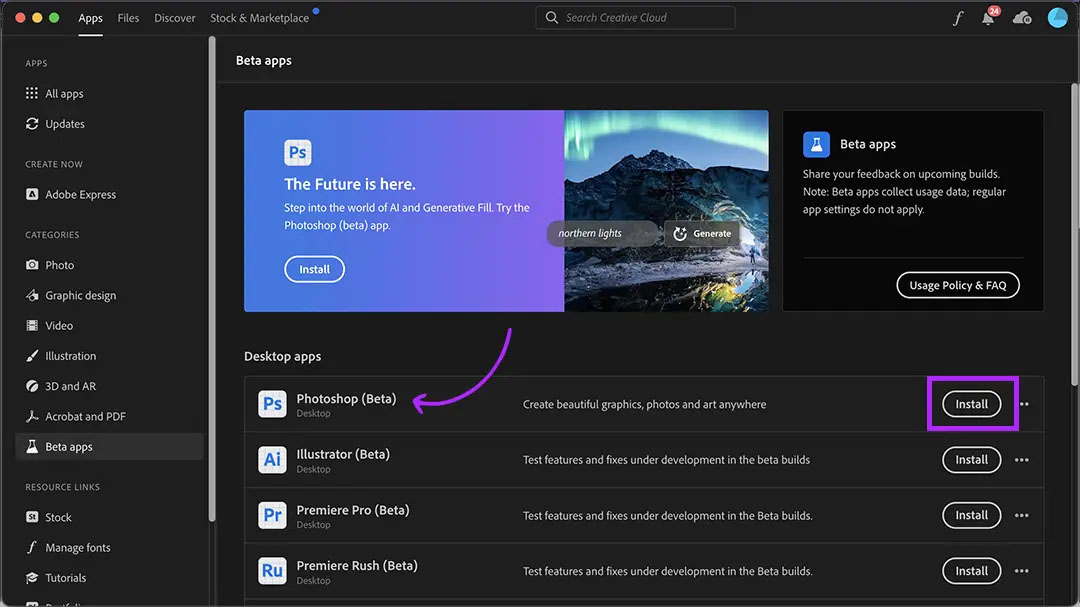1080x607 pixels.
Task: Click the Tutorials graduation cap icon
Action: pos(32,577)
